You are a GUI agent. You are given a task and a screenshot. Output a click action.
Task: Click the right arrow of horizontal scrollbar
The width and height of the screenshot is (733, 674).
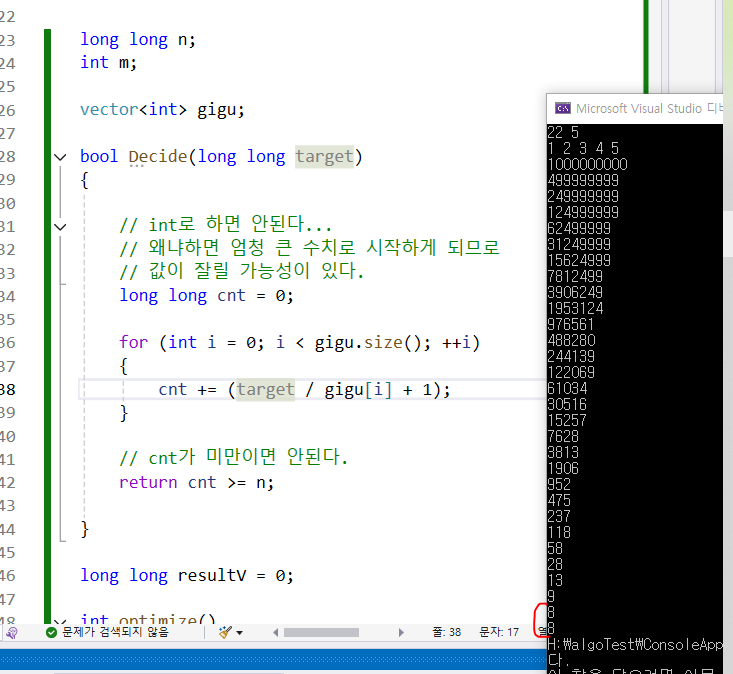pos(401,632)
